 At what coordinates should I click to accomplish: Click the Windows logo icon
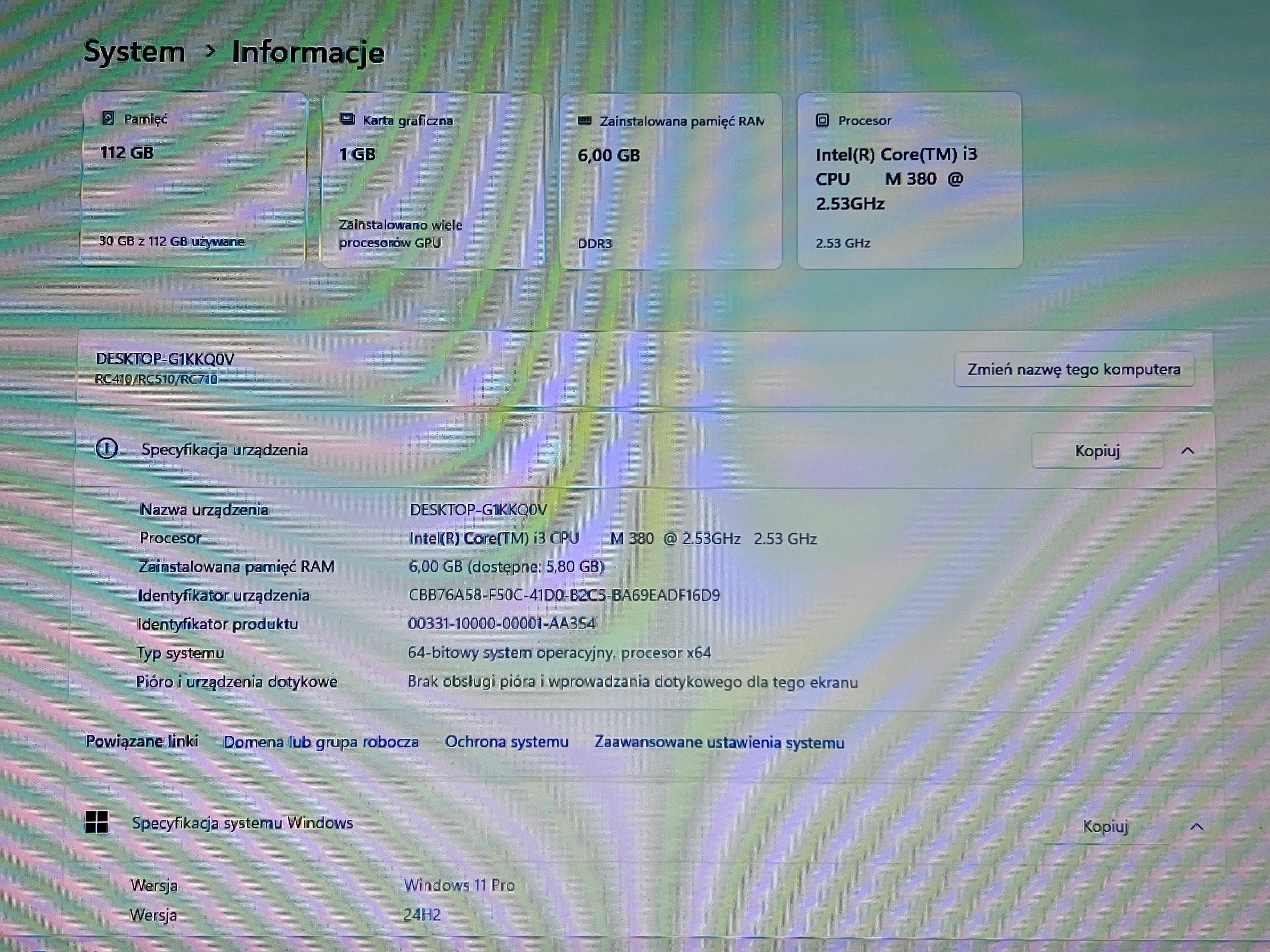(x=96, y=822)
